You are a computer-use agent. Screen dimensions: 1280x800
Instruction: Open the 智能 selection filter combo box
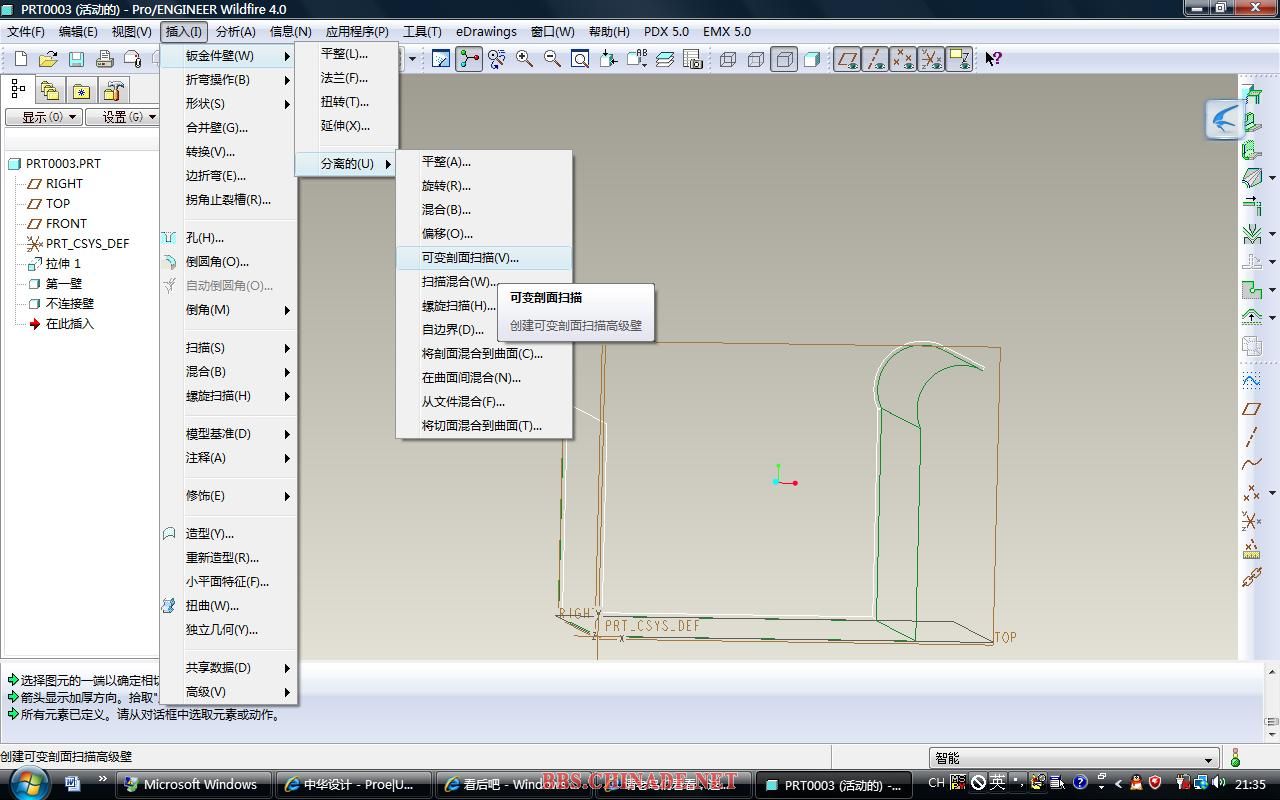(x=1075, y=758)
